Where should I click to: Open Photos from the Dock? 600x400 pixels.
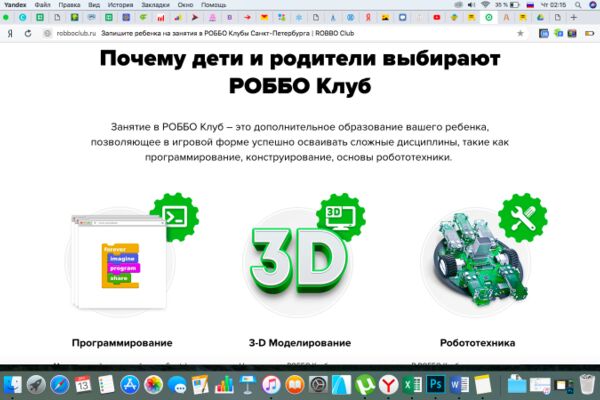coord(153,384)
